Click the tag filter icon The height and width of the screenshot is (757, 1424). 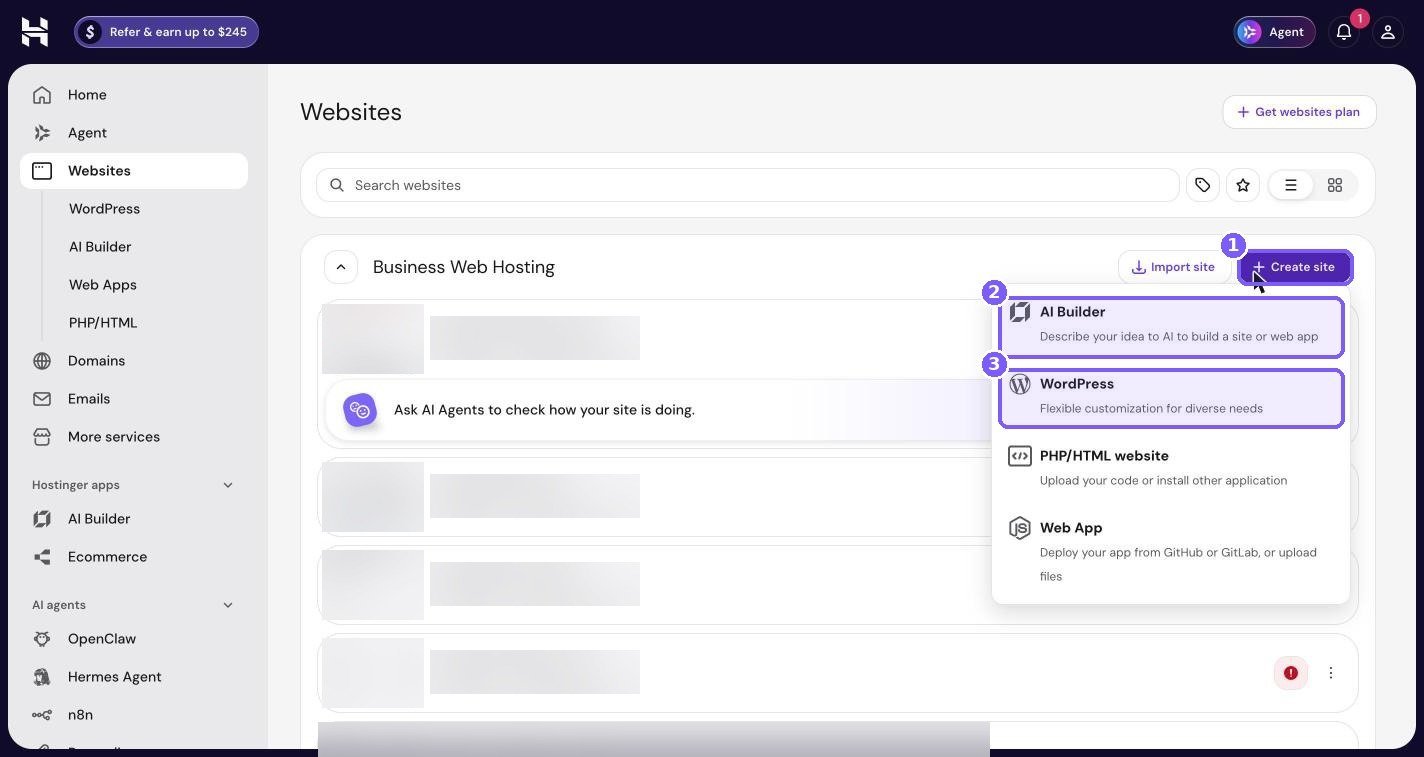coord(1203,185)
